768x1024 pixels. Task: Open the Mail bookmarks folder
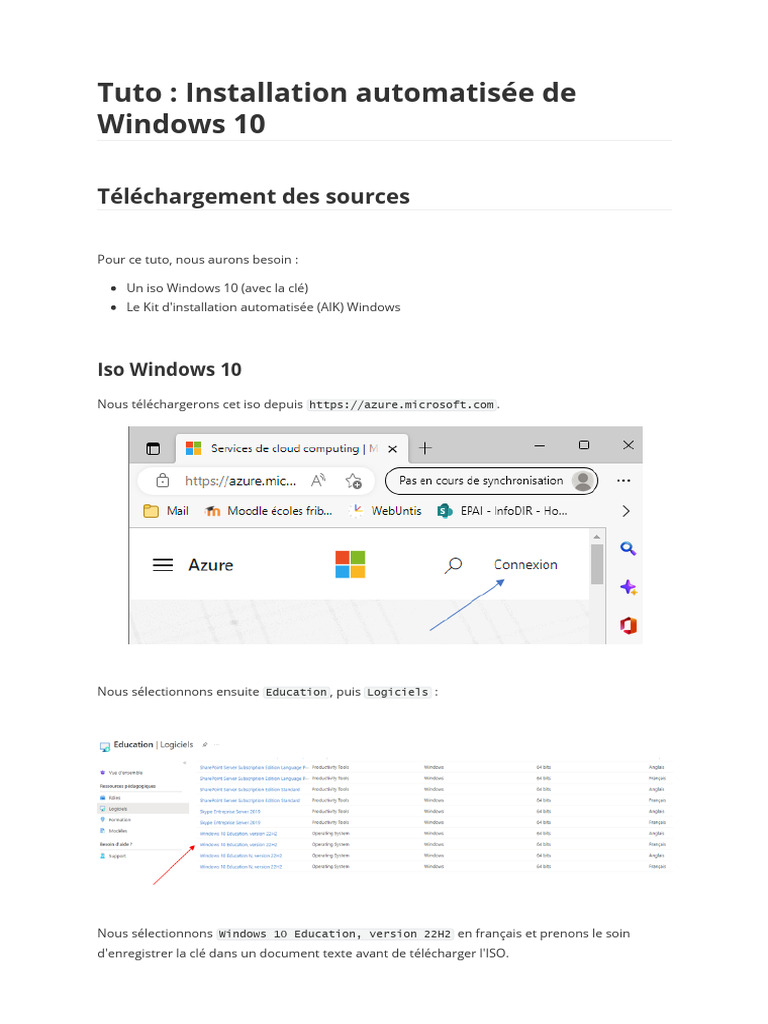(166, 511)
